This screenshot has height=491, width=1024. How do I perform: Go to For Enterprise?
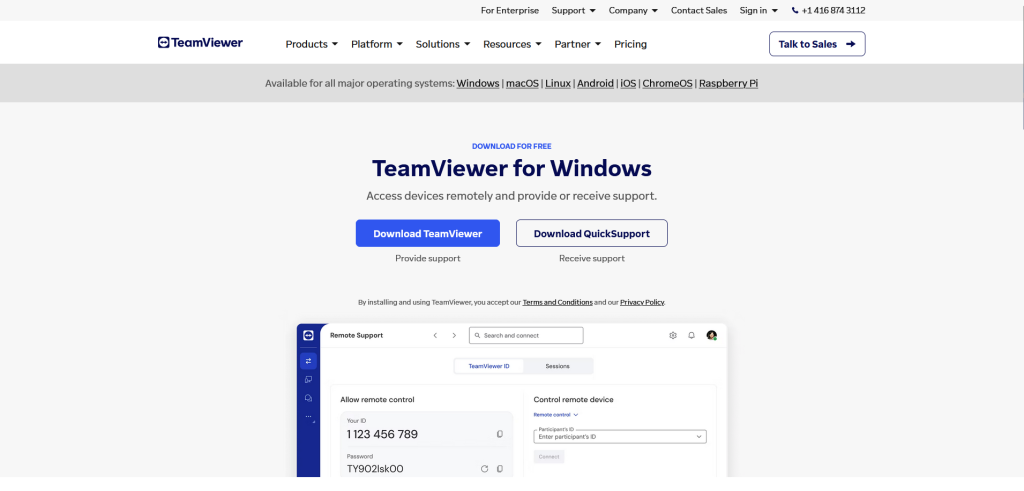click(510, 10)
